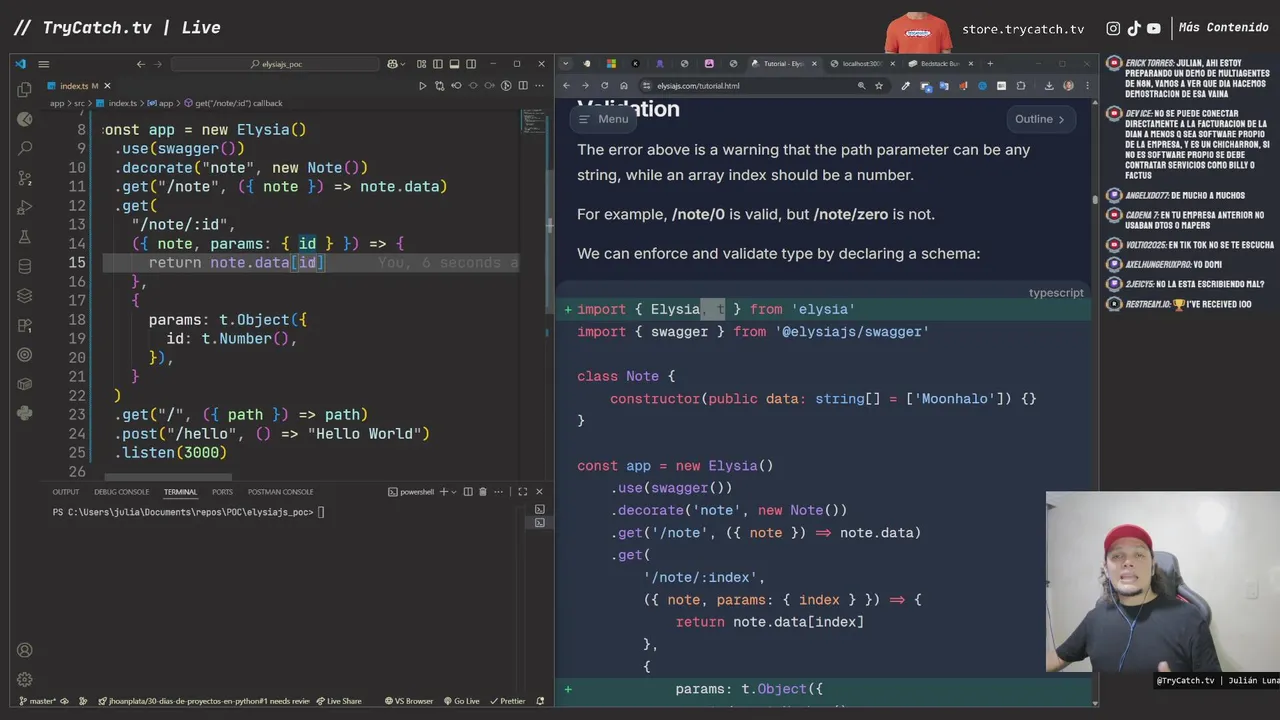1280x720 pixels.
Task: Open the Explorer view in VS Code activity bar
Action: coord(24,90)
